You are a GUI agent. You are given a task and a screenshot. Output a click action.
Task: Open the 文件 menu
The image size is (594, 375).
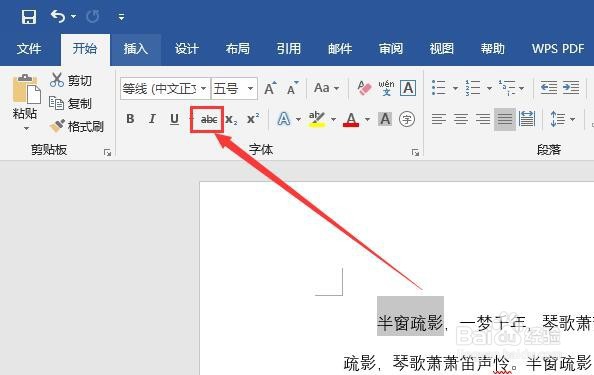click(29, 48)
